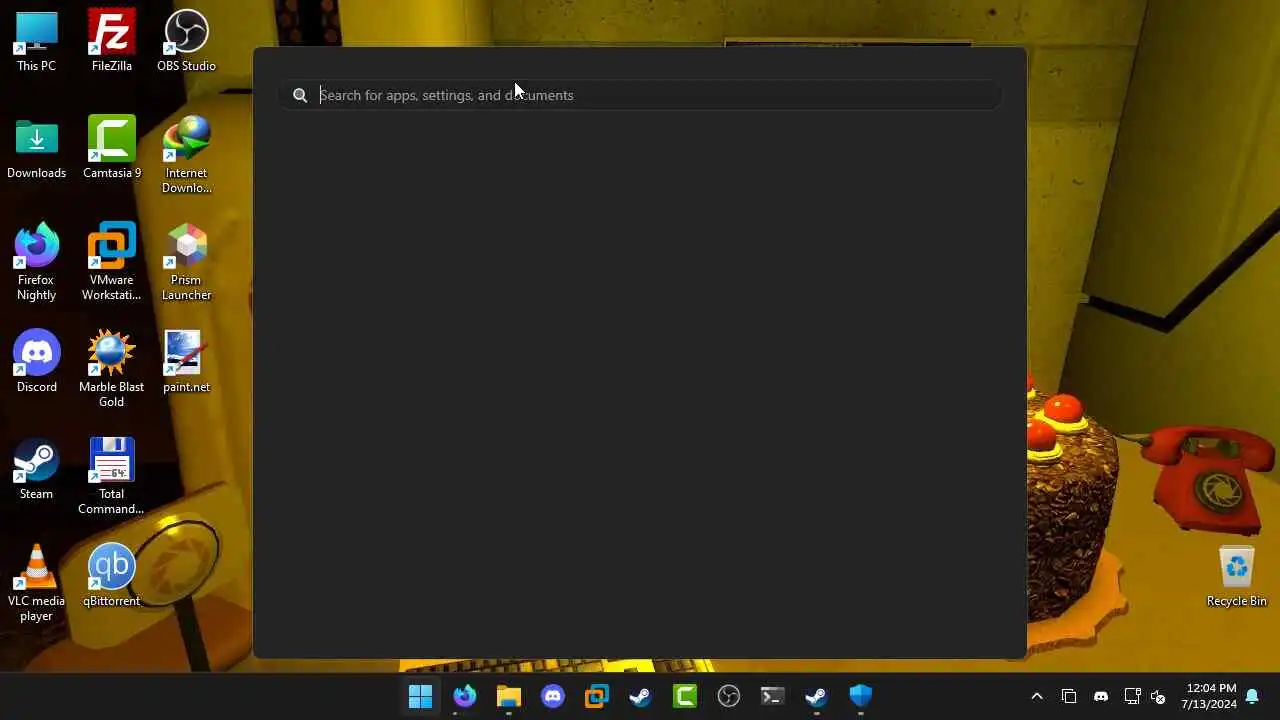Screen dimensions: 1280x720
Task: Click the search field for apps and settings
Action: (x=640, y=95)
